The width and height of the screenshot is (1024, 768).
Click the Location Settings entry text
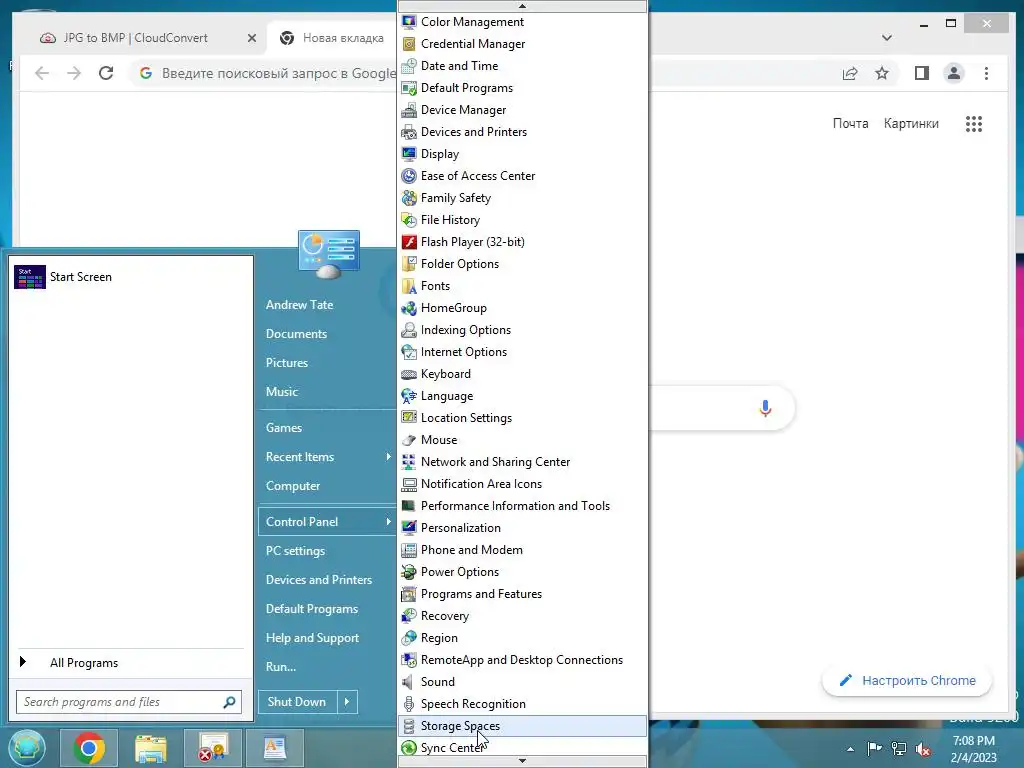(x=466, y=418)
